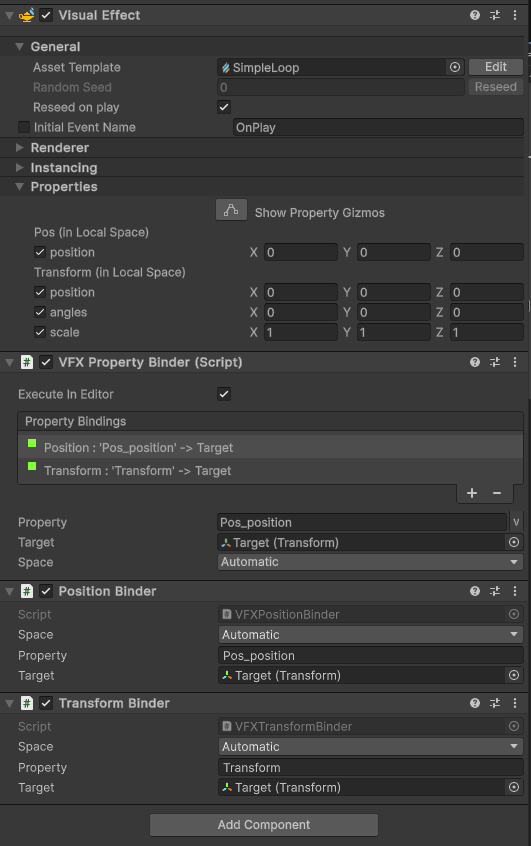Image resolution: width=531 pixels, height=846 pixels.
Task: Open presets for the Transform Binder component
Action: point(495,703)
